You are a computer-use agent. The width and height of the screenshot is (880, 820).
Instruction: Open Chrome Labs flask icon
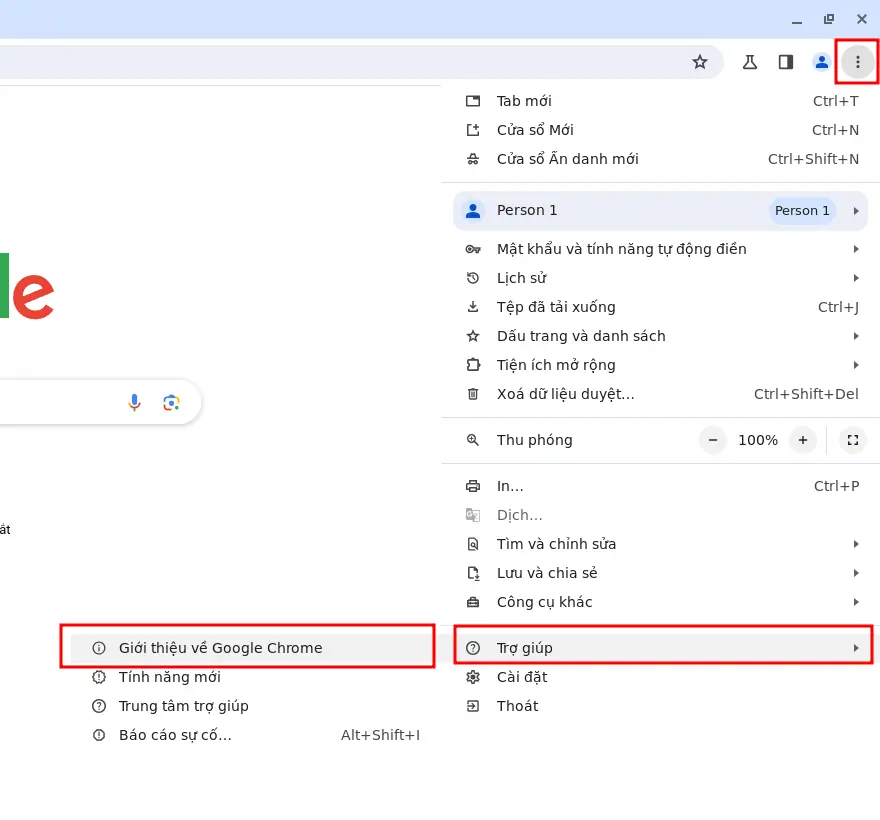[x=749, y=62]
